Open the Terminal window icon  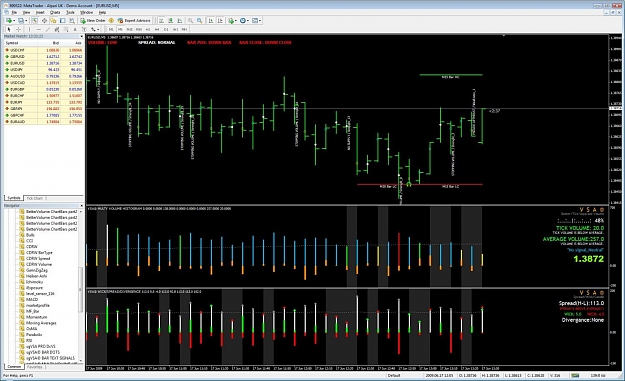[x=63, y=20]
